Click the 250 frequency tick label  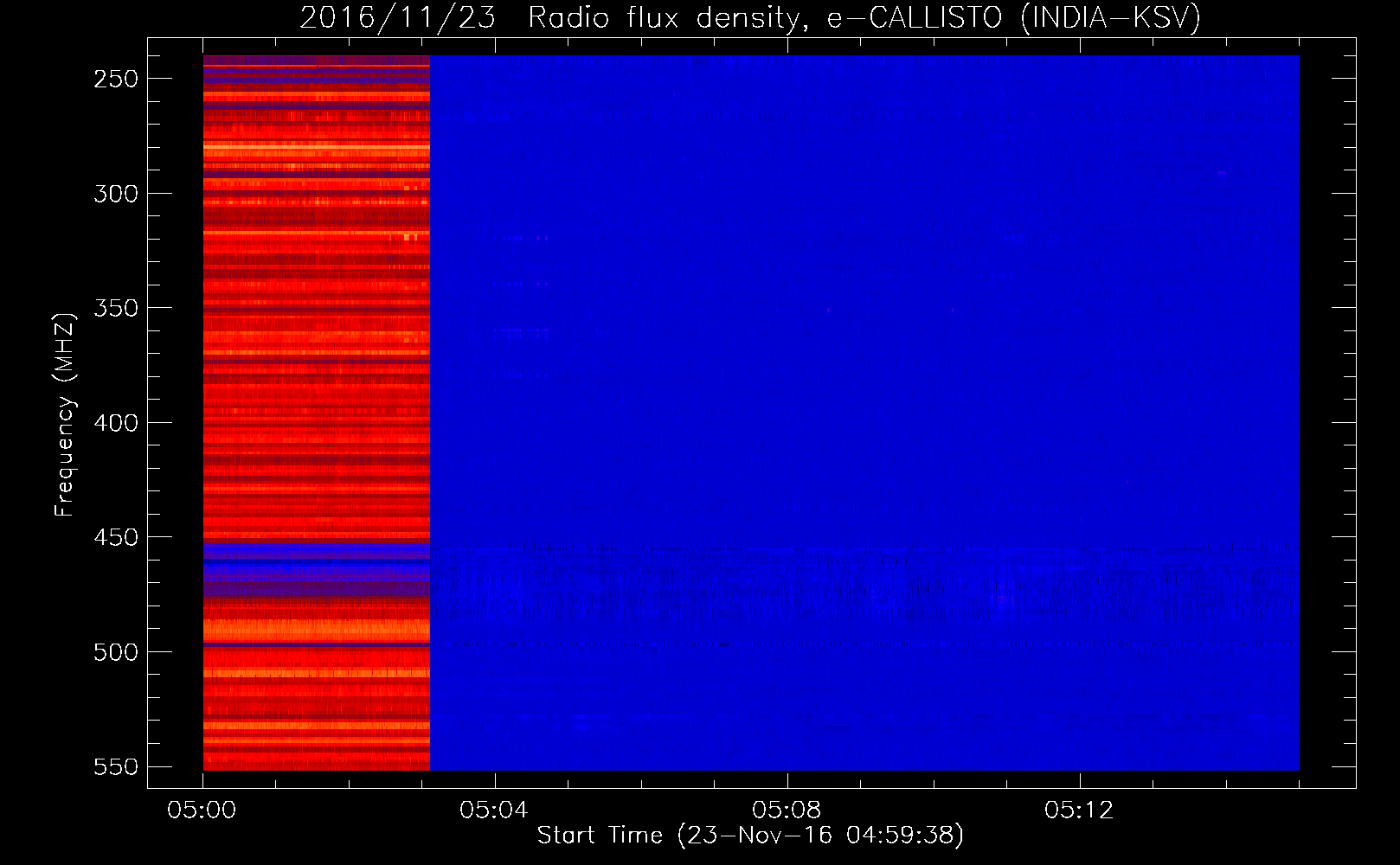tap(116, 79)
